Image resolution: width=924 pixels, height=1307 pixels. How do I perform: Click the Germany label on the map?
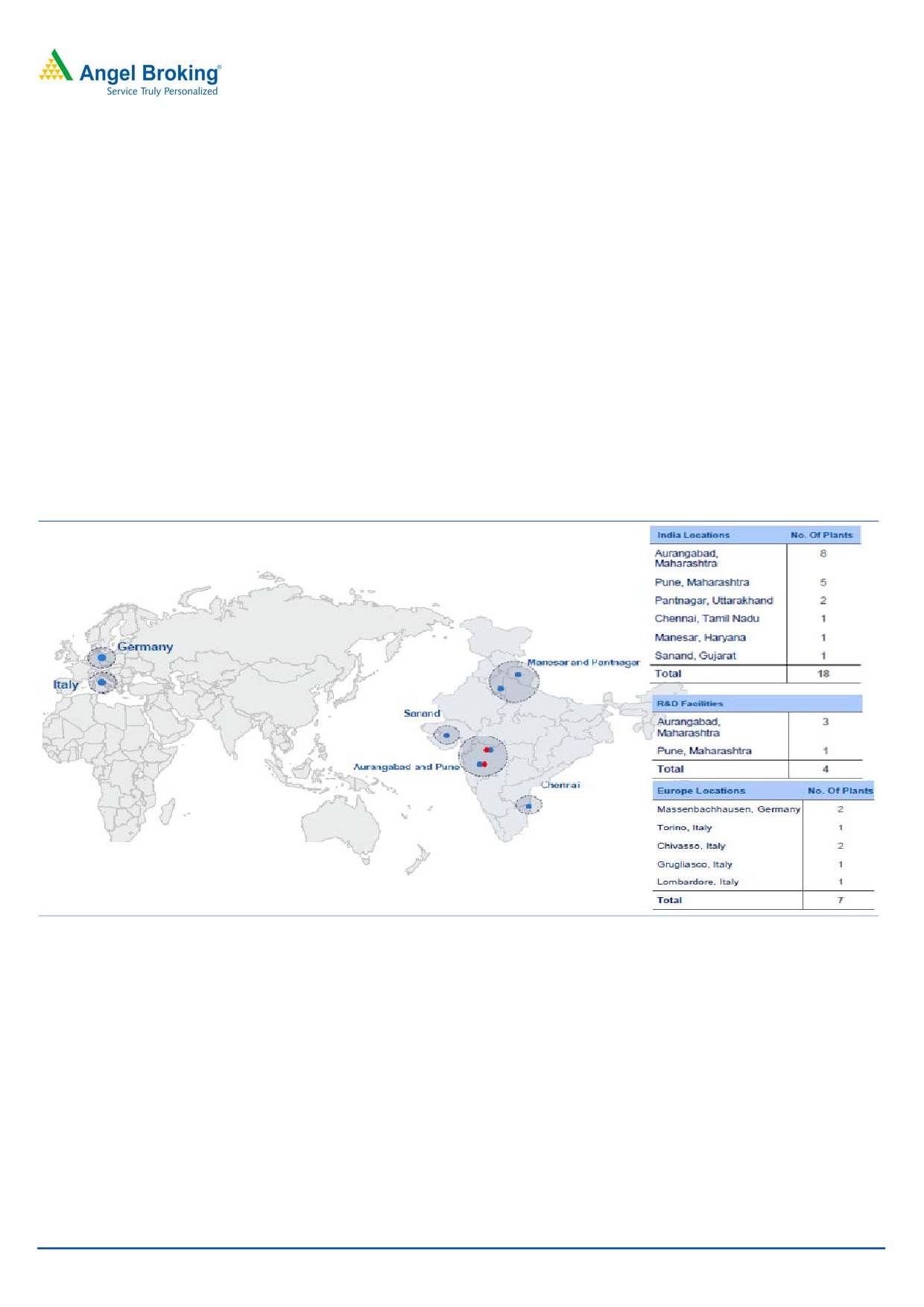point(145,647)
